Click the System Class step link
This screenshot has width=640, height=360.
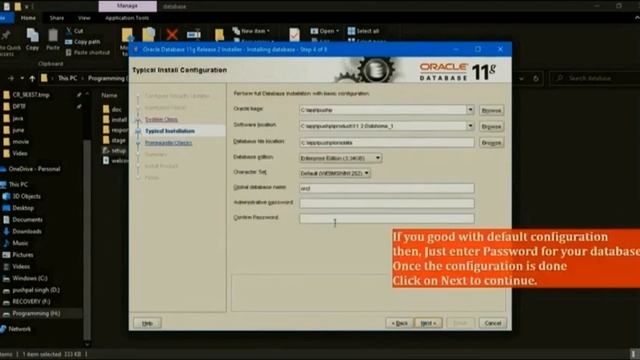[161, 119]
